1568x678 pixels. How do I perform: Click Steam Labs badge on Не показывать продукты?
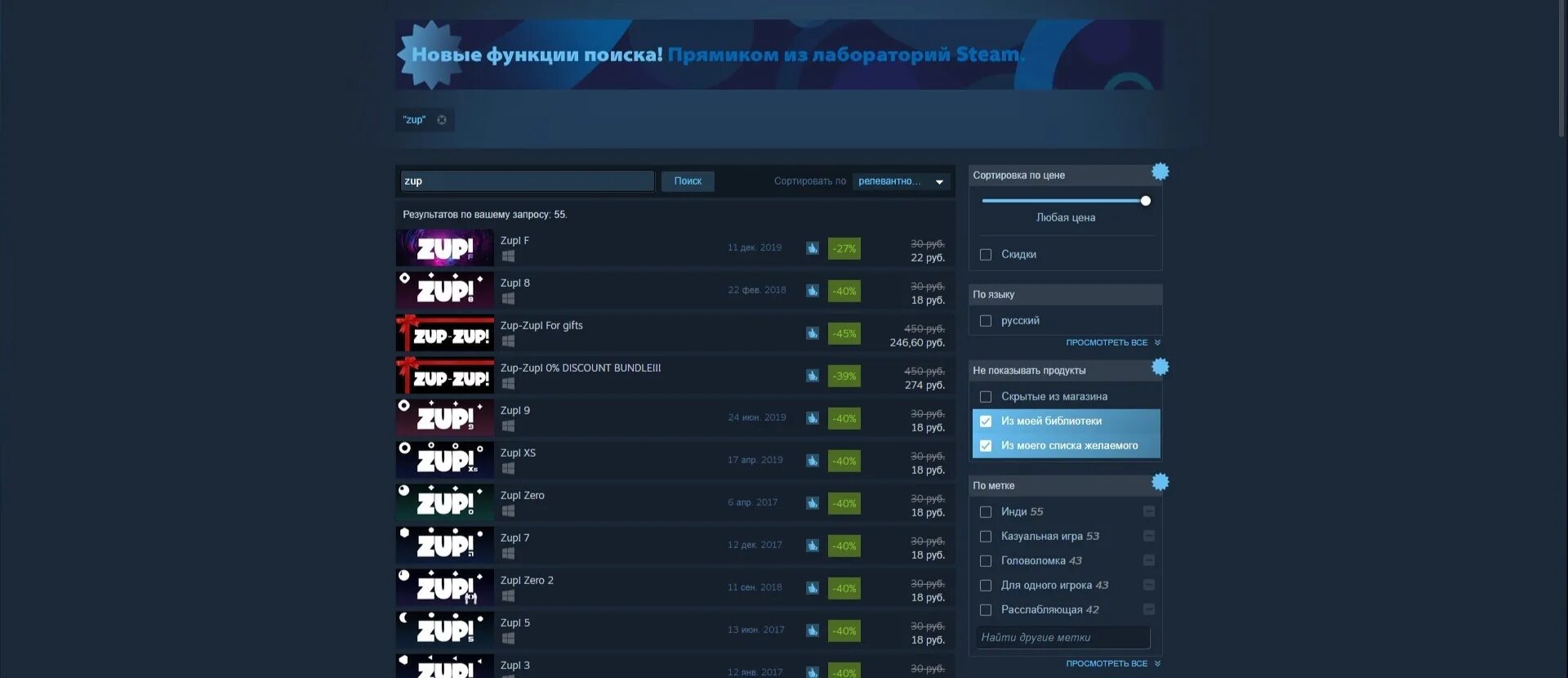point(1160,367)
